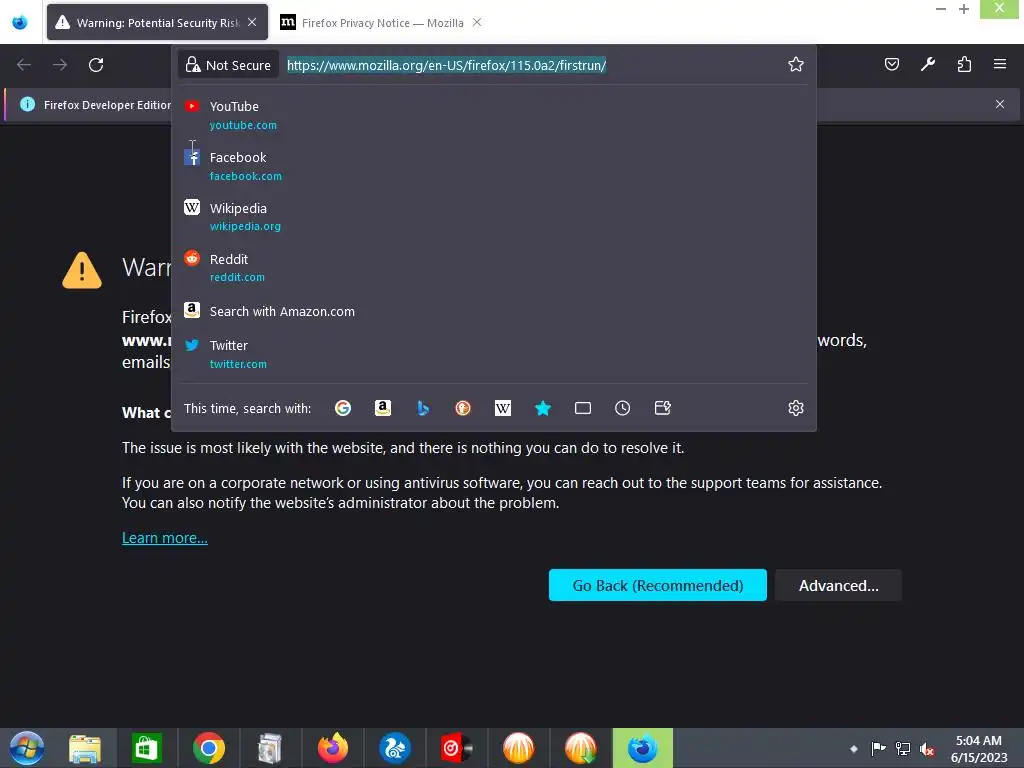Click the Firefox Developer Edition taskbar icon
Screen dimensions: 1024x768
pos(643,748)
